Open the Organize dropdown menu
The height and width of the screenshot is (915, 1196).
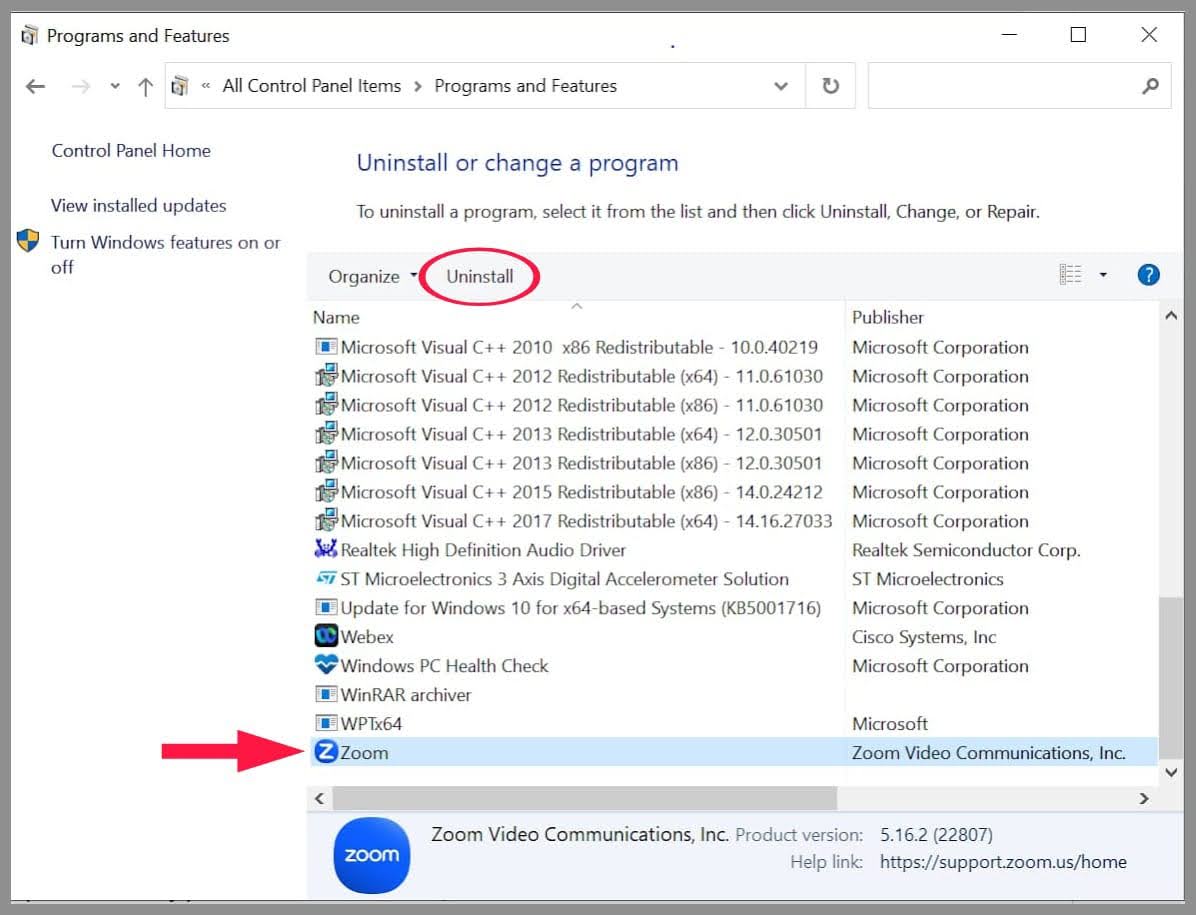(365, 276)
